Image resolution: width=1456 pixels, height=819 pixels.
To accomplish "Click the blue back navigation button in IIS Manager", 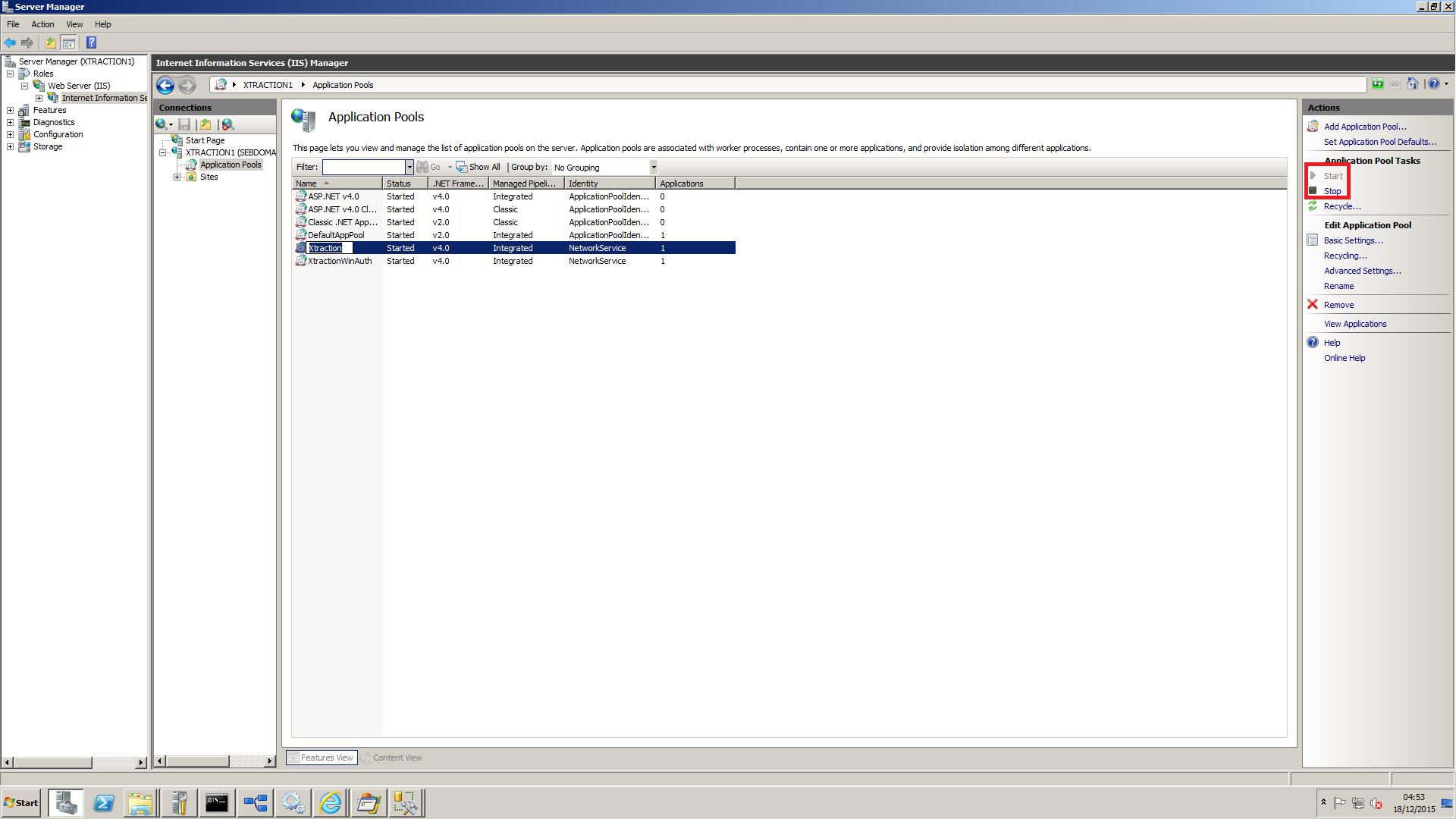I will pos(165,85).
